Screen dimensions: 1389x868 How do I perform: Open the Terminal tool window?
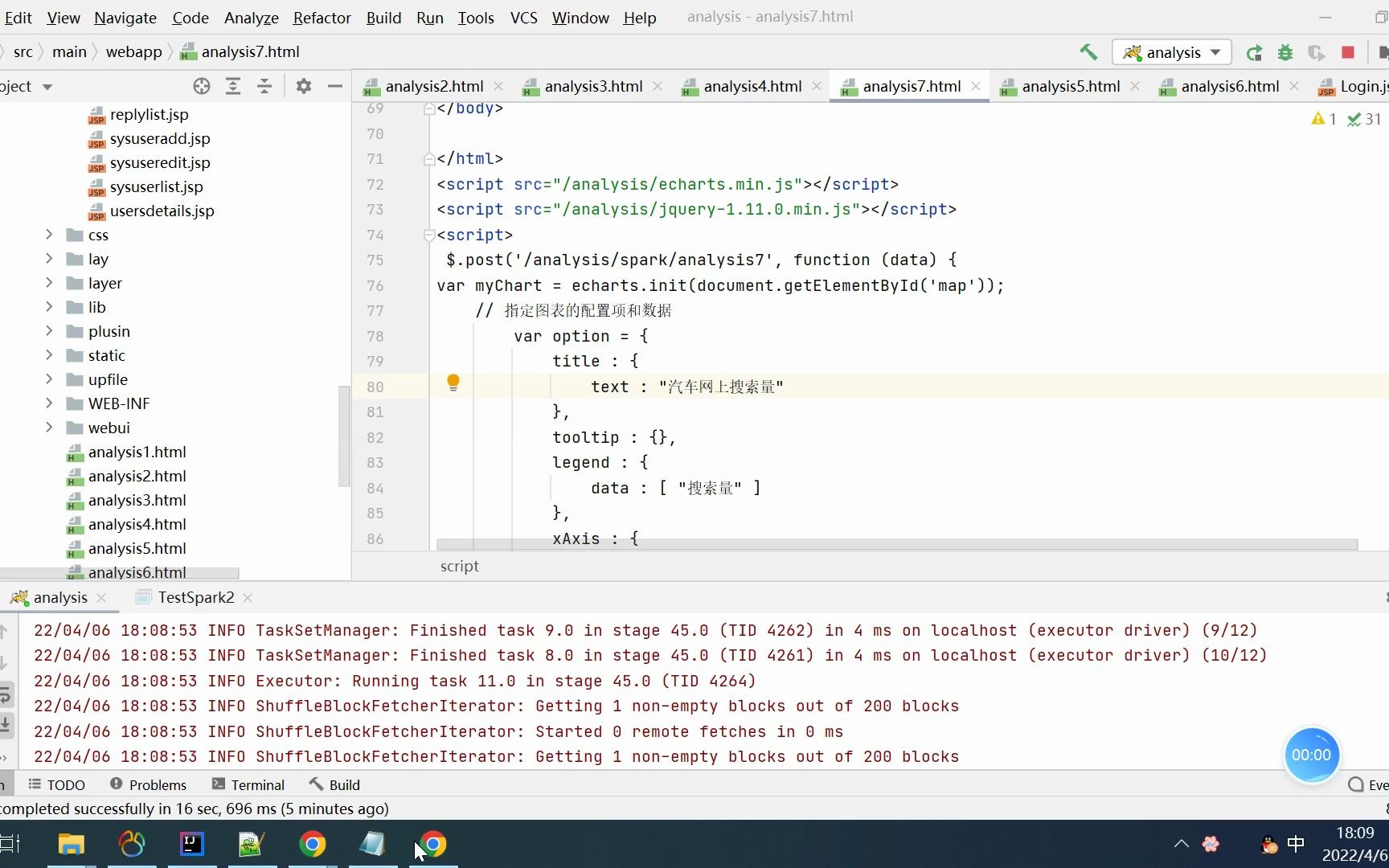pyautogui.click(x=248, y=784)
